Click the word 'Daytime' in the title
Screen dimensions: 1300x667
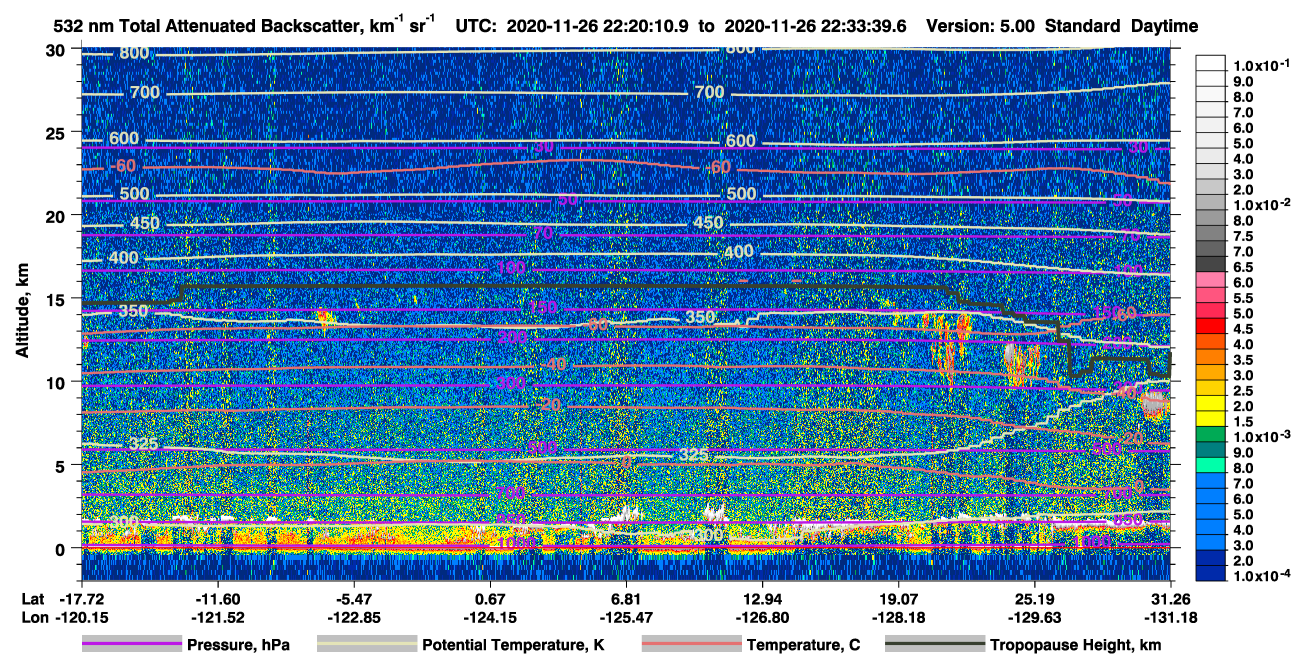coord(1165,26)
